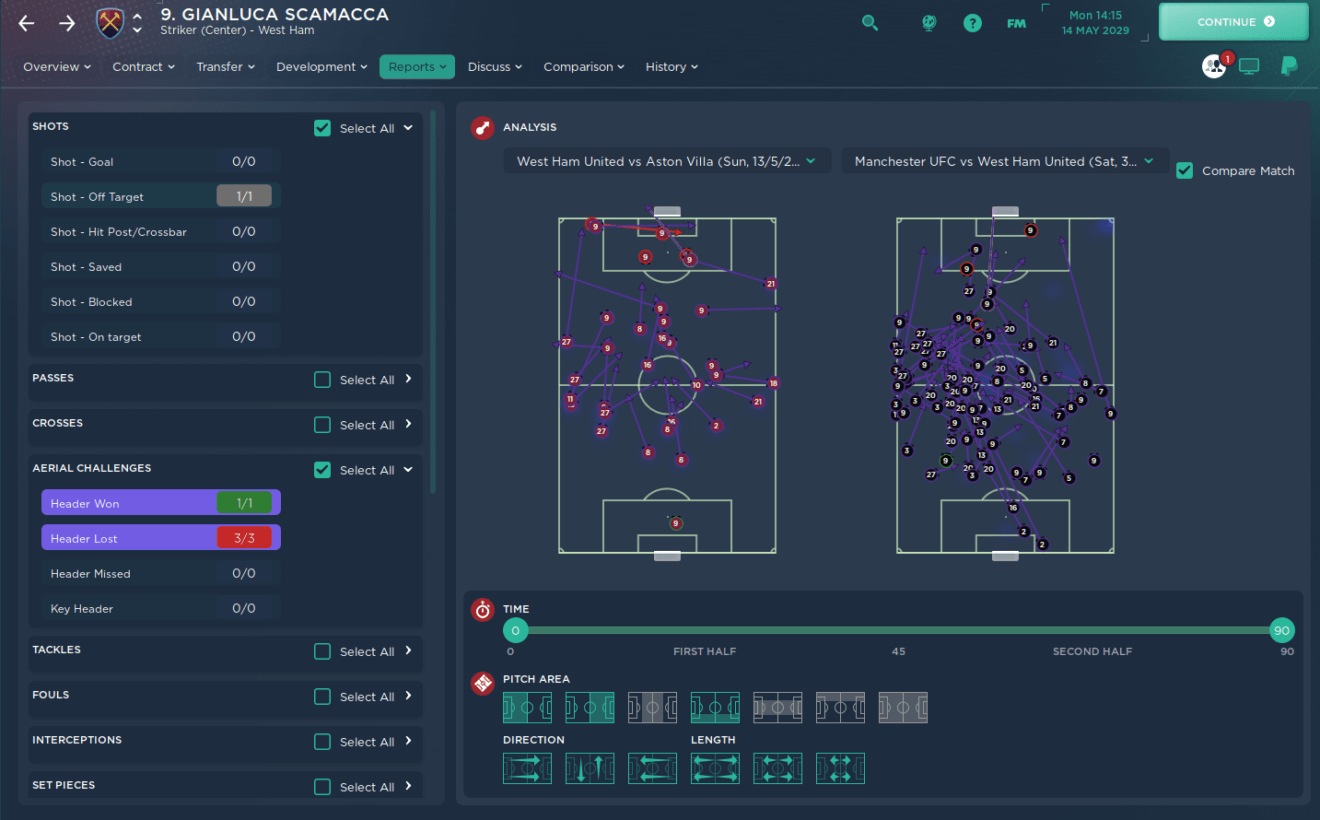Select the short length filter icon
This screenshot has width=1320, height=820.
[840, 768]
